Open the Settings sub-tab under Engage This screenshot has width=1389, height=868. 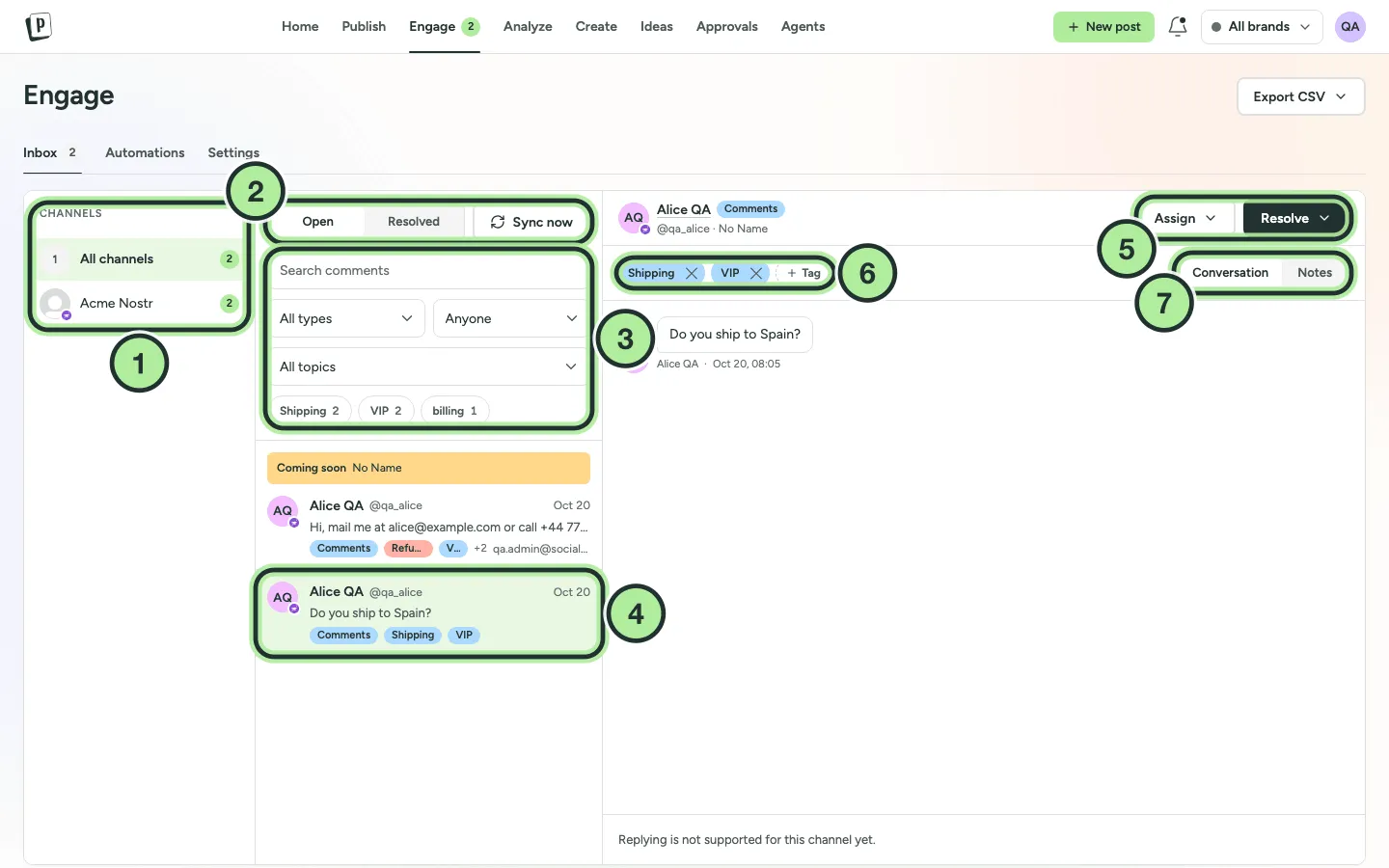233,152
